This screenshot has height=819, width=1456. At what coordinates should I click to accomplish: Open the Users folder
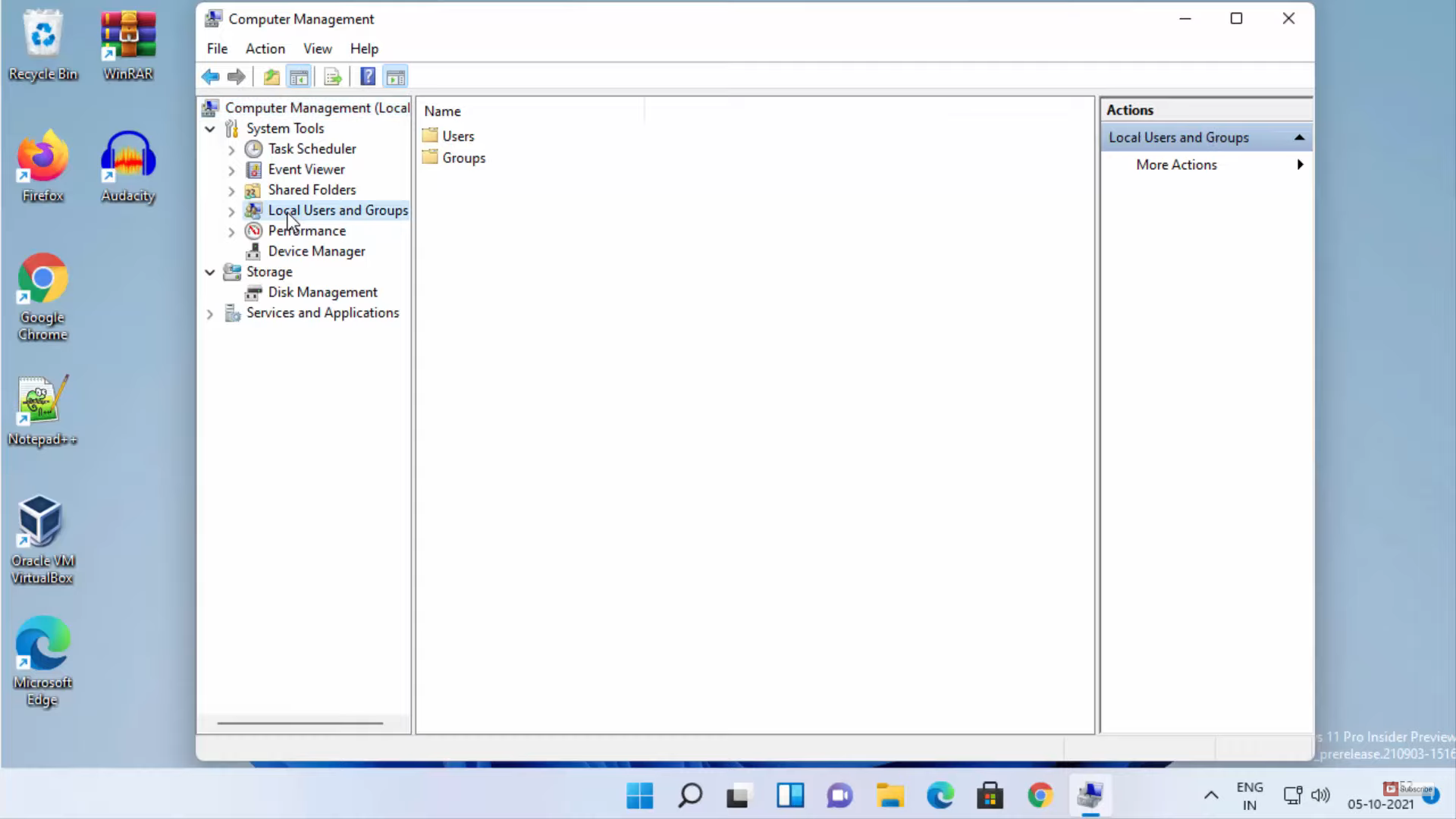pos(457,136)
